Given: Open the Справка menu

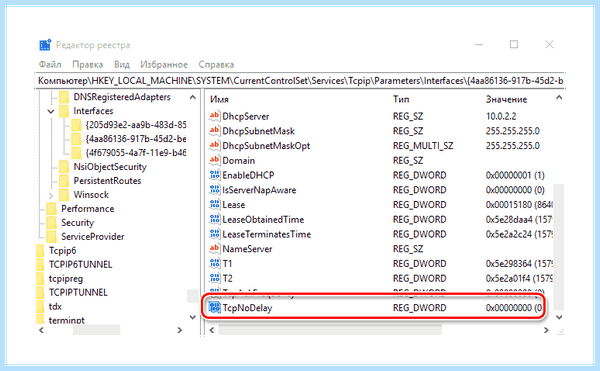Looking at the screenshot, I should tap(216, 64).
